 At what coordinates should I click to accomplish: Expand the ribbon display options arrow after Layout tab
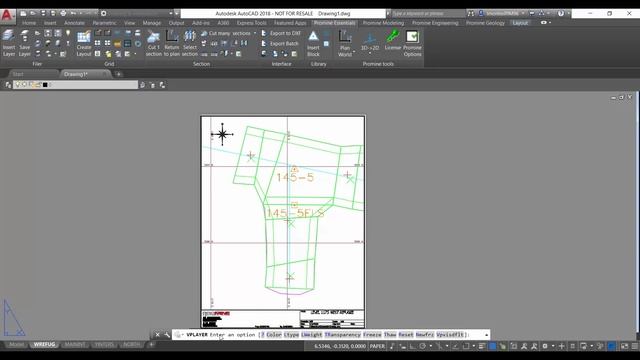point(550,23)
